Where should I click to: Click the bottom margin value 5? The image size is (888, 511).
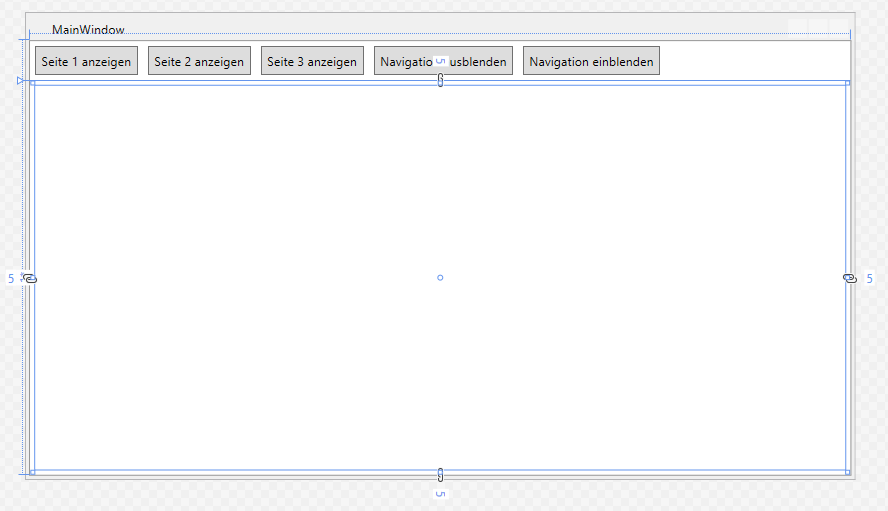440,494
